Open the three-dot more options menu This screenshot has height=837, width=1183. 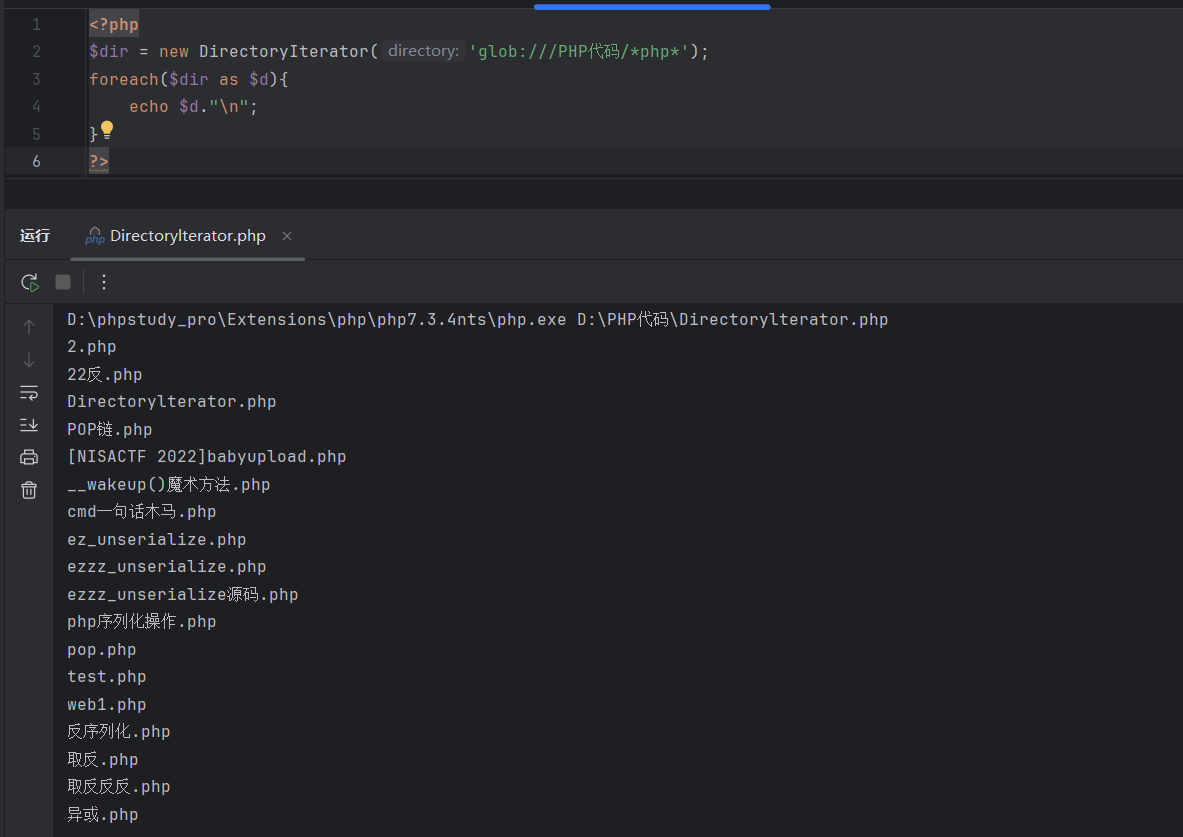pos(104,283)
